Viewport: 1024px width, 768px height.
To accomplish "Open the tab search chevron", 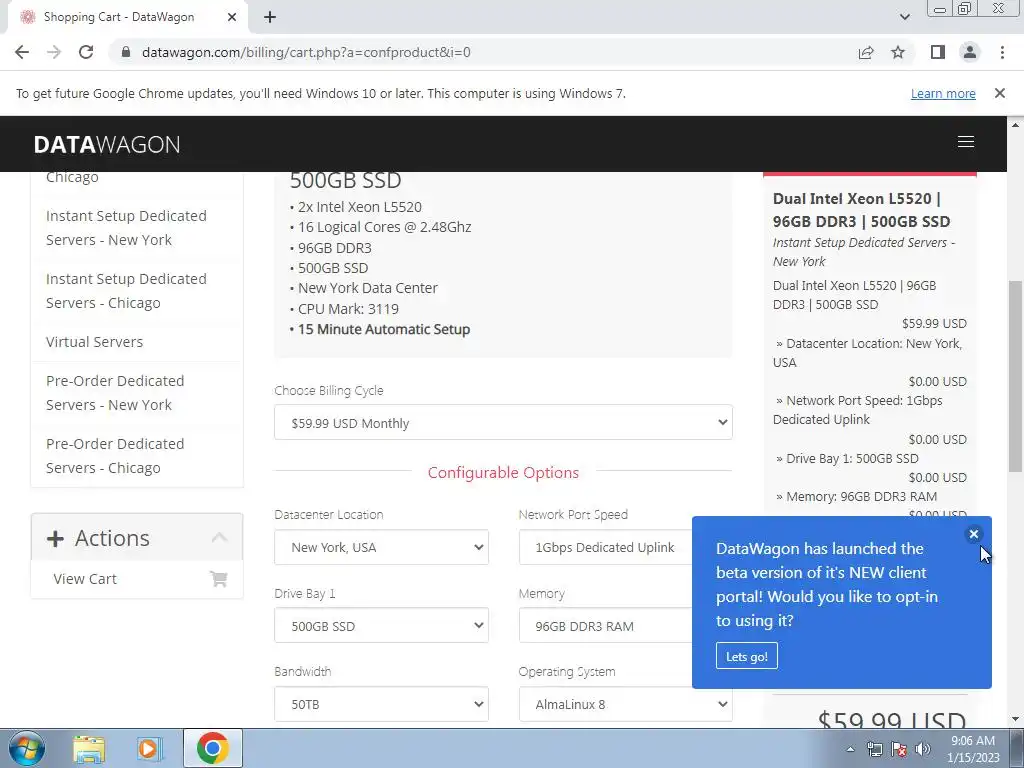I will pyautogui.click(x=904, y=17).
